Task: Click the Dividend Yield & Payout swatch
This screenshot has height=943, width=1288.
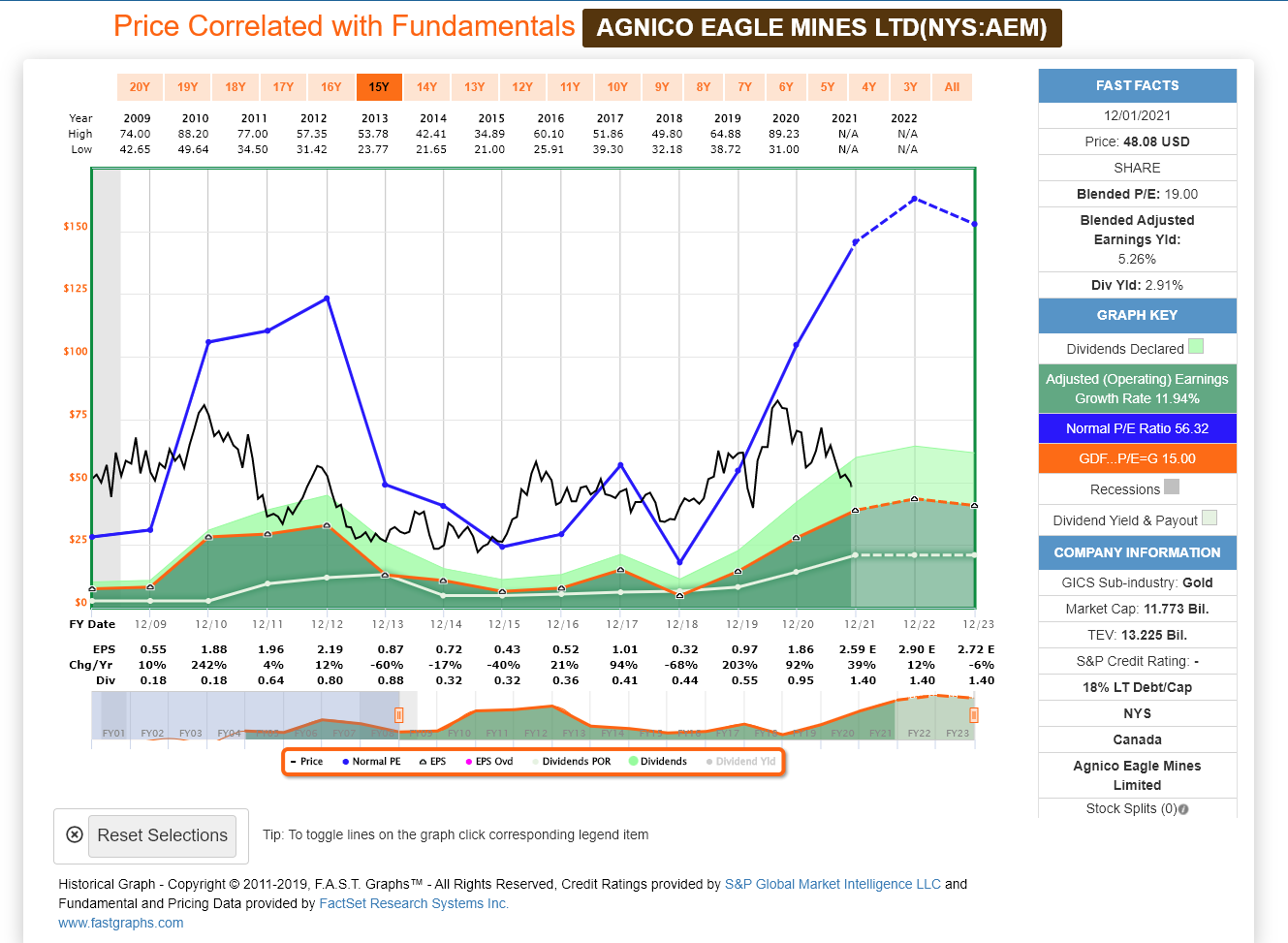Action: pos(1209,518)
